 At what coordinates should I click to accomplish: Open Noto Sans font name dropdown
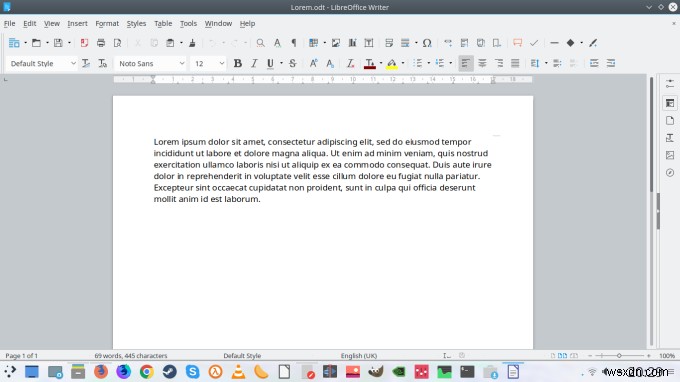tap(182, 64)
